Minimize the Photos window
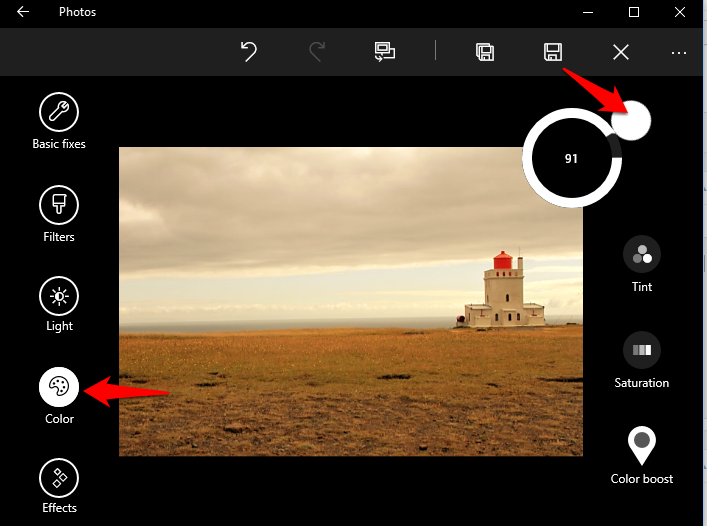The width and height of the screenshot is (707, 526). click(588, 12)
